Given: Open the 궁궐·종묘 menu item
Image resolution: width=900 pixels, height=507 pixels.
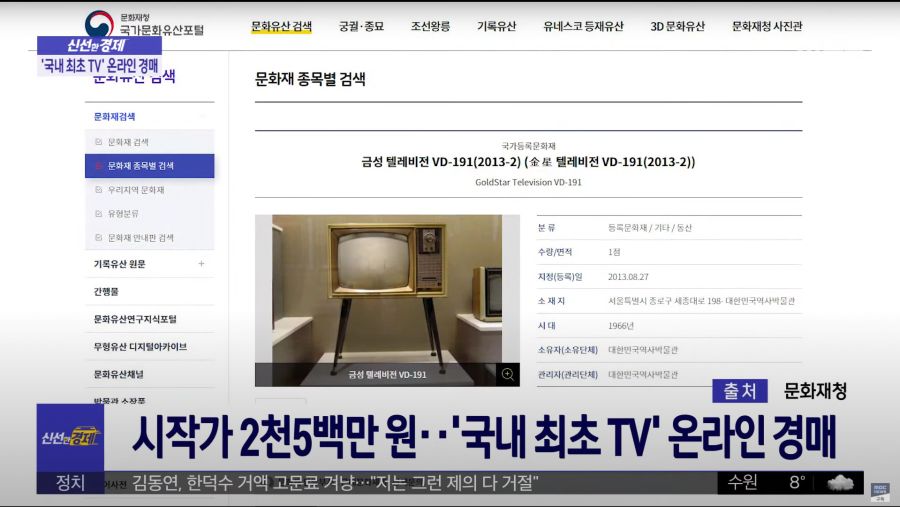Looking at the screenshot, I should (361, 26).
